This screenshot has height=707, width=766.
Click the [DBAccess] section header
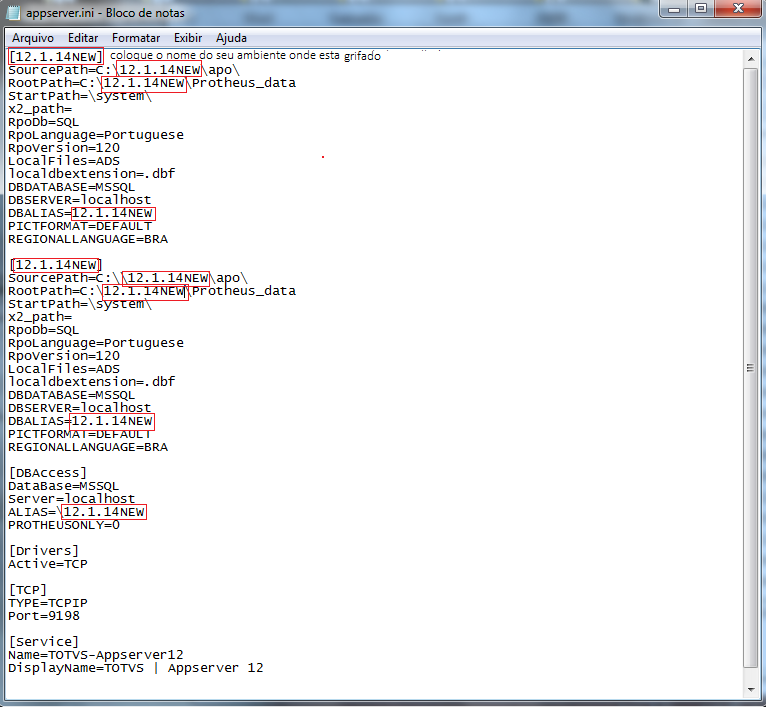48,473
